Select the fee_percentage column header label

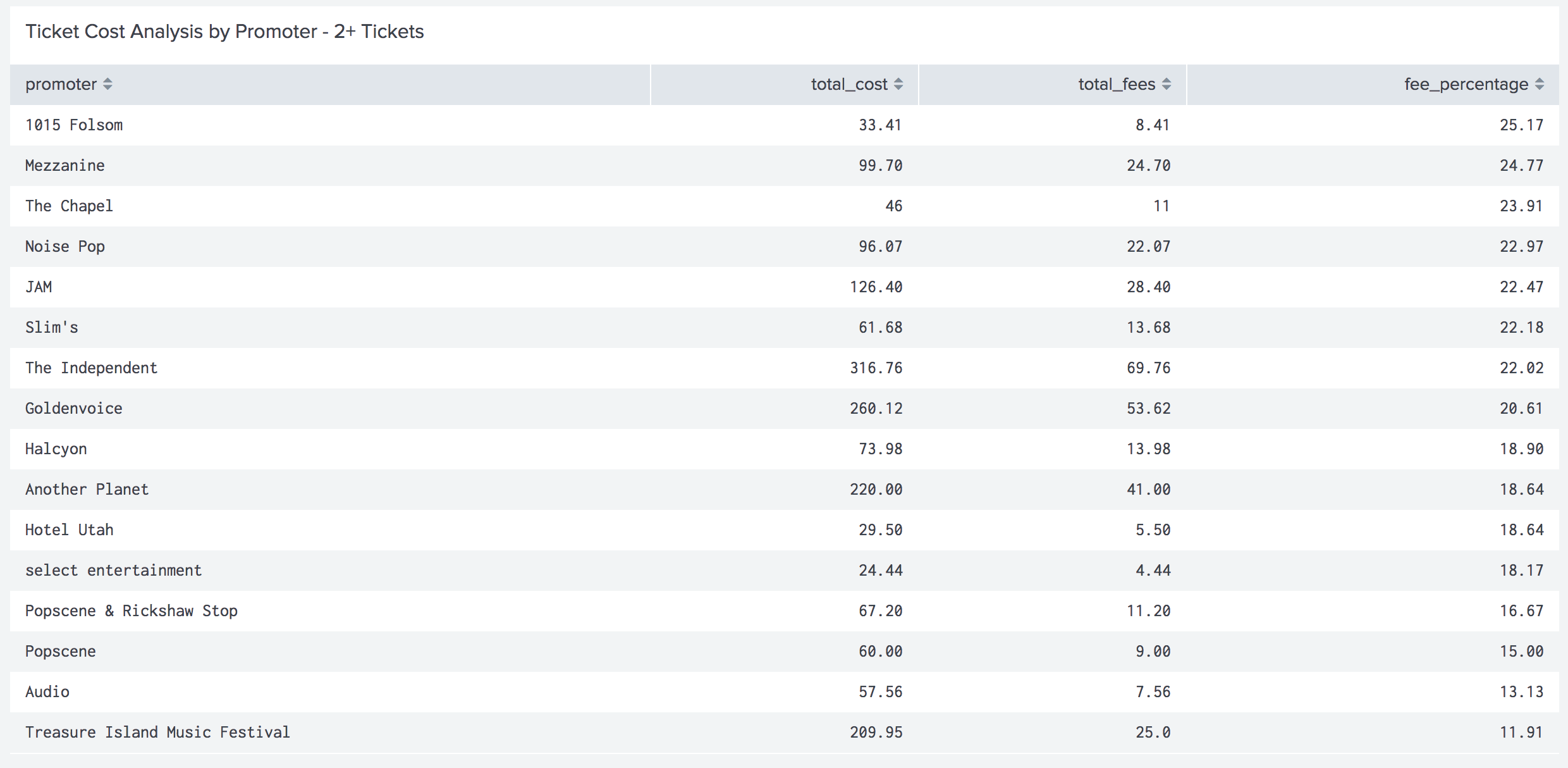(1467, 84)
